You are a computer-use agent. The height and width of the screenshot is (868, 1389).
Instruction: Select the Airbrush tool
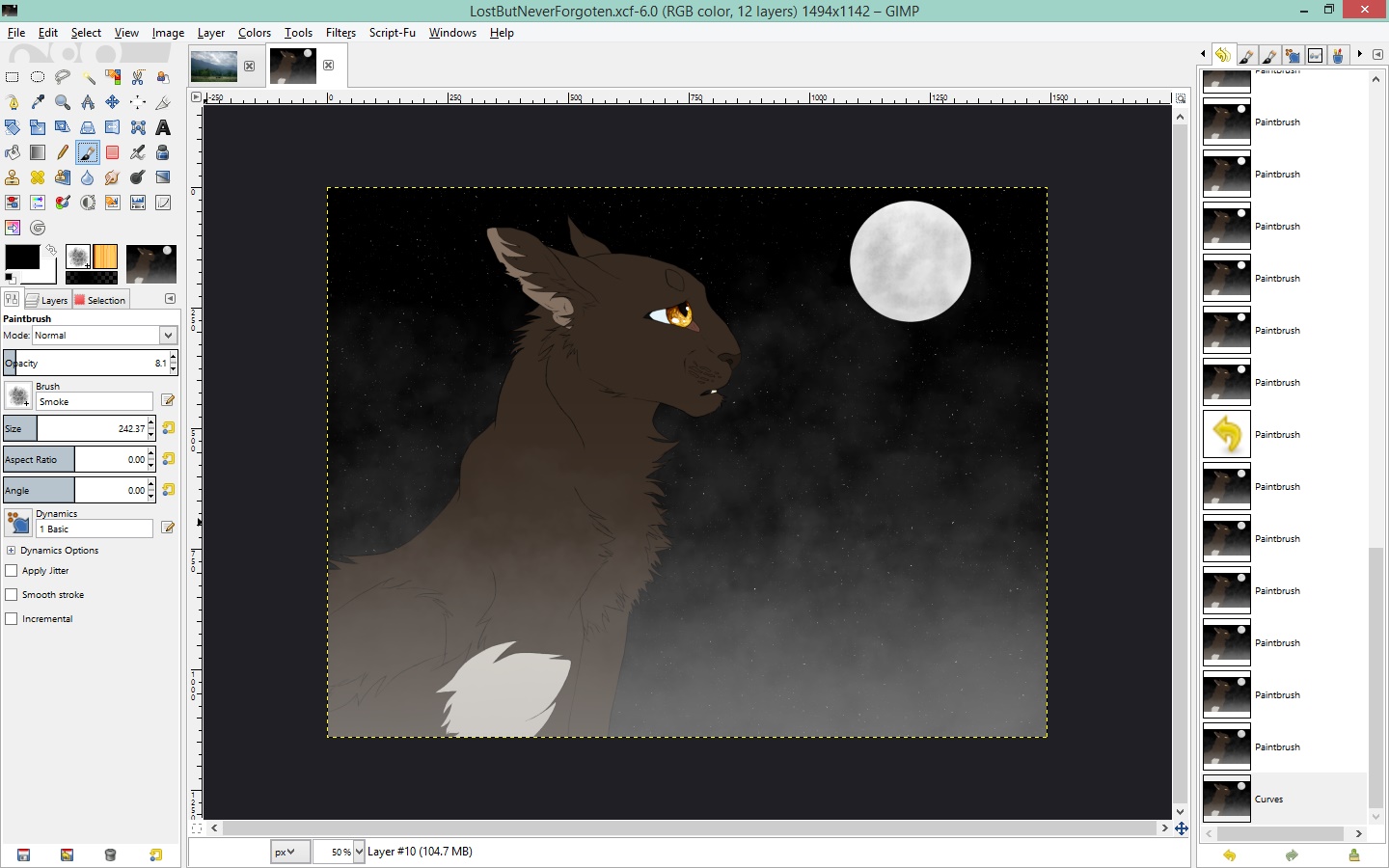tap(138, 152)
